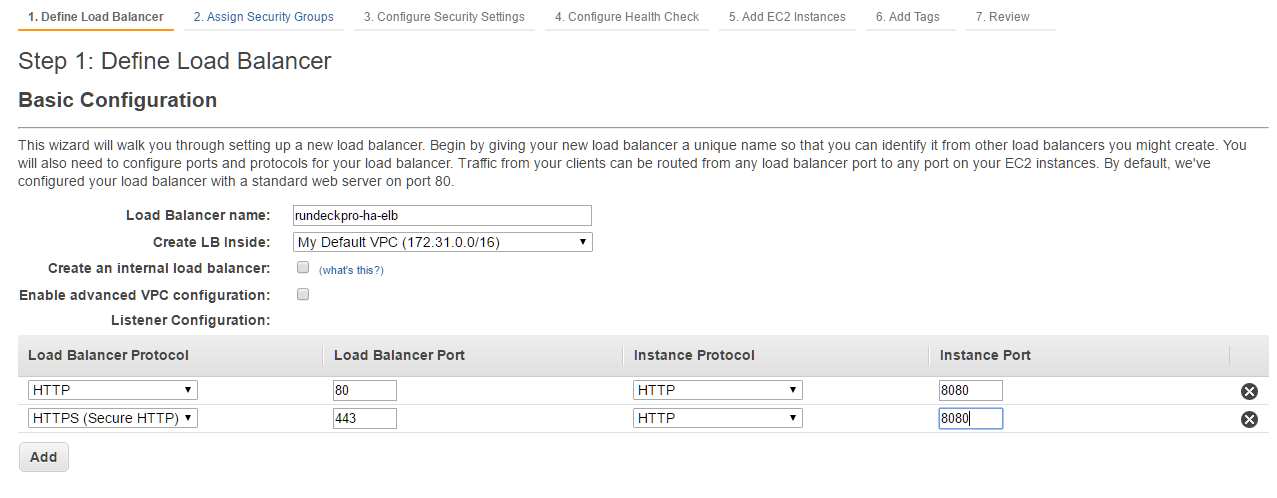The height and width of the screenshot is (498, 1277).
Task: Open the HTTPS (Secure HTTP) protocol dropdown
Action: coord(113,418)
